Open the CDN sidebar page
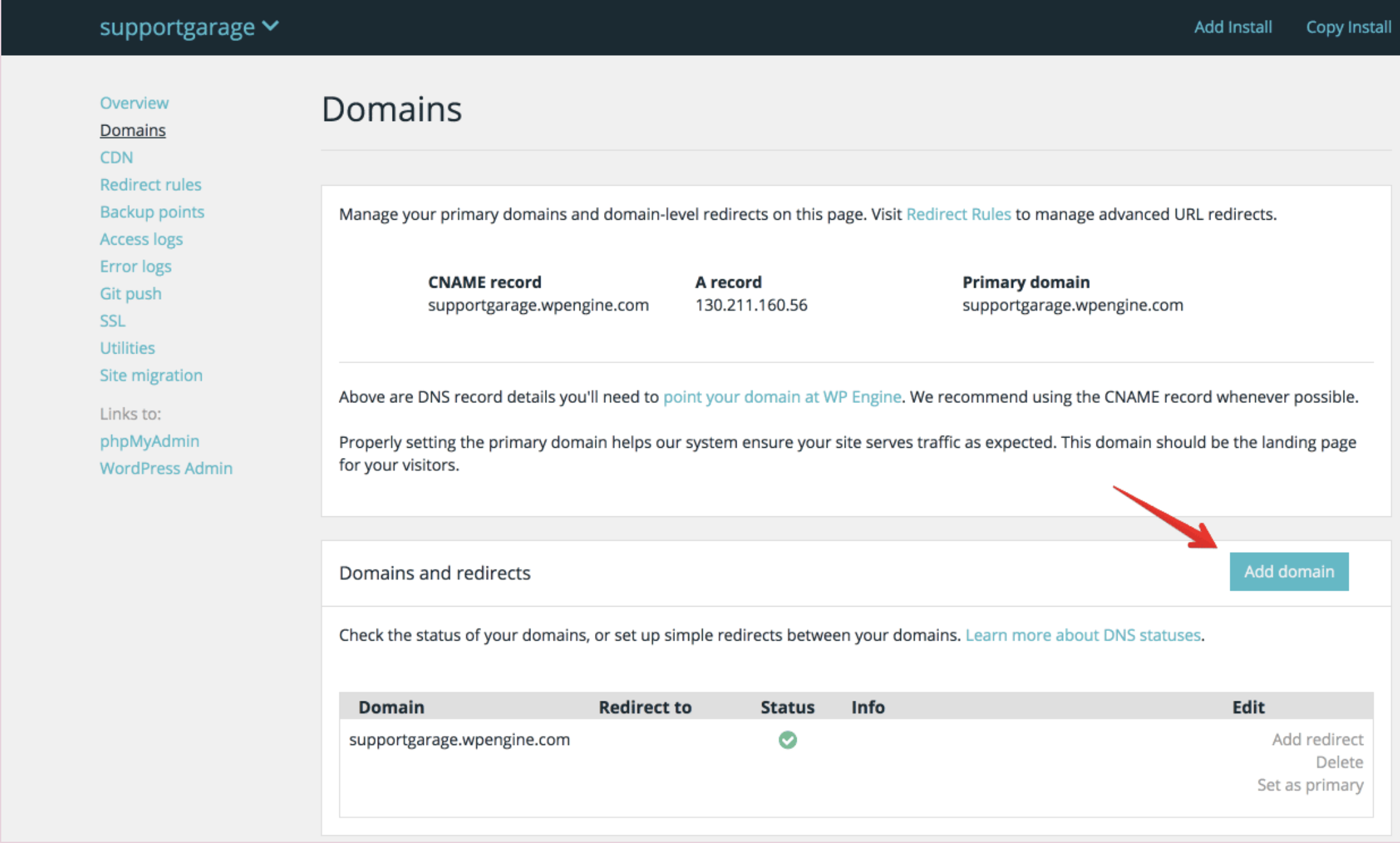Image resolution: width=1400 pixels, height=843 pixels. (116, 157)
